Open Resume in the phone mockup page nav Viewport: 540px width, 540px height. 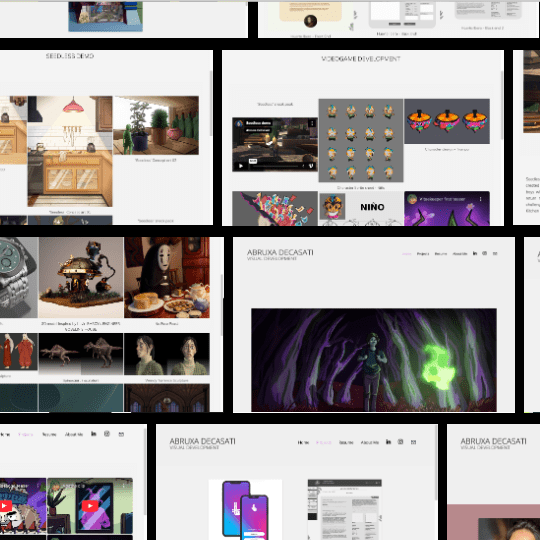[x=346, y=443]
